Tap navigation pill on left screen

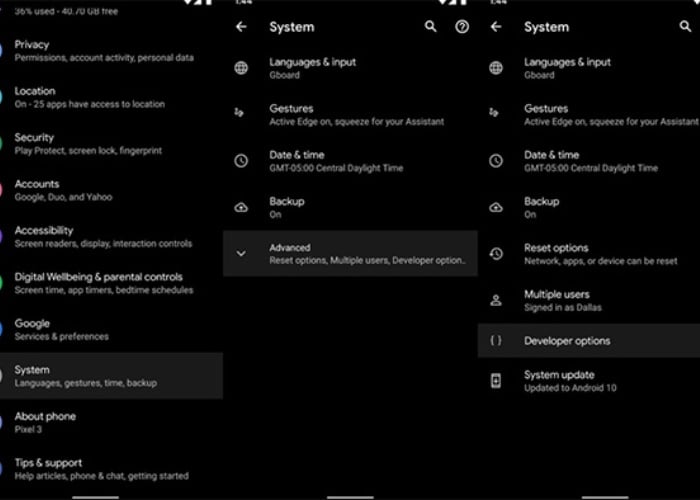[x=96, y=497]
